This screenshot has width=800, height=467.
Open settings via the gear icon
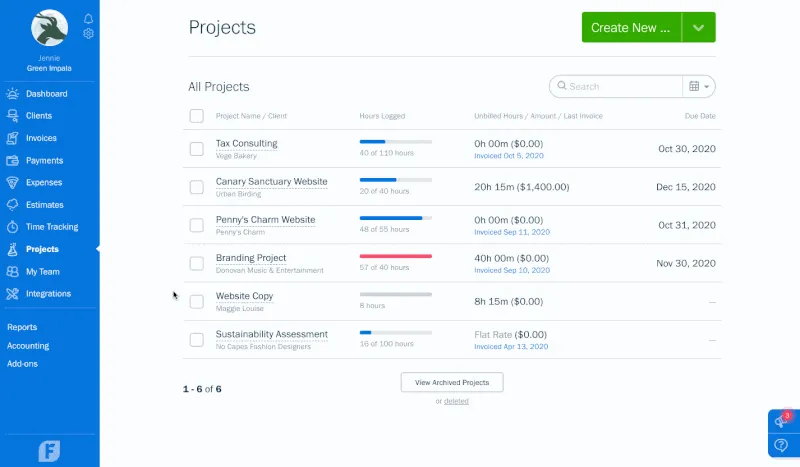(x=89, y=34)
